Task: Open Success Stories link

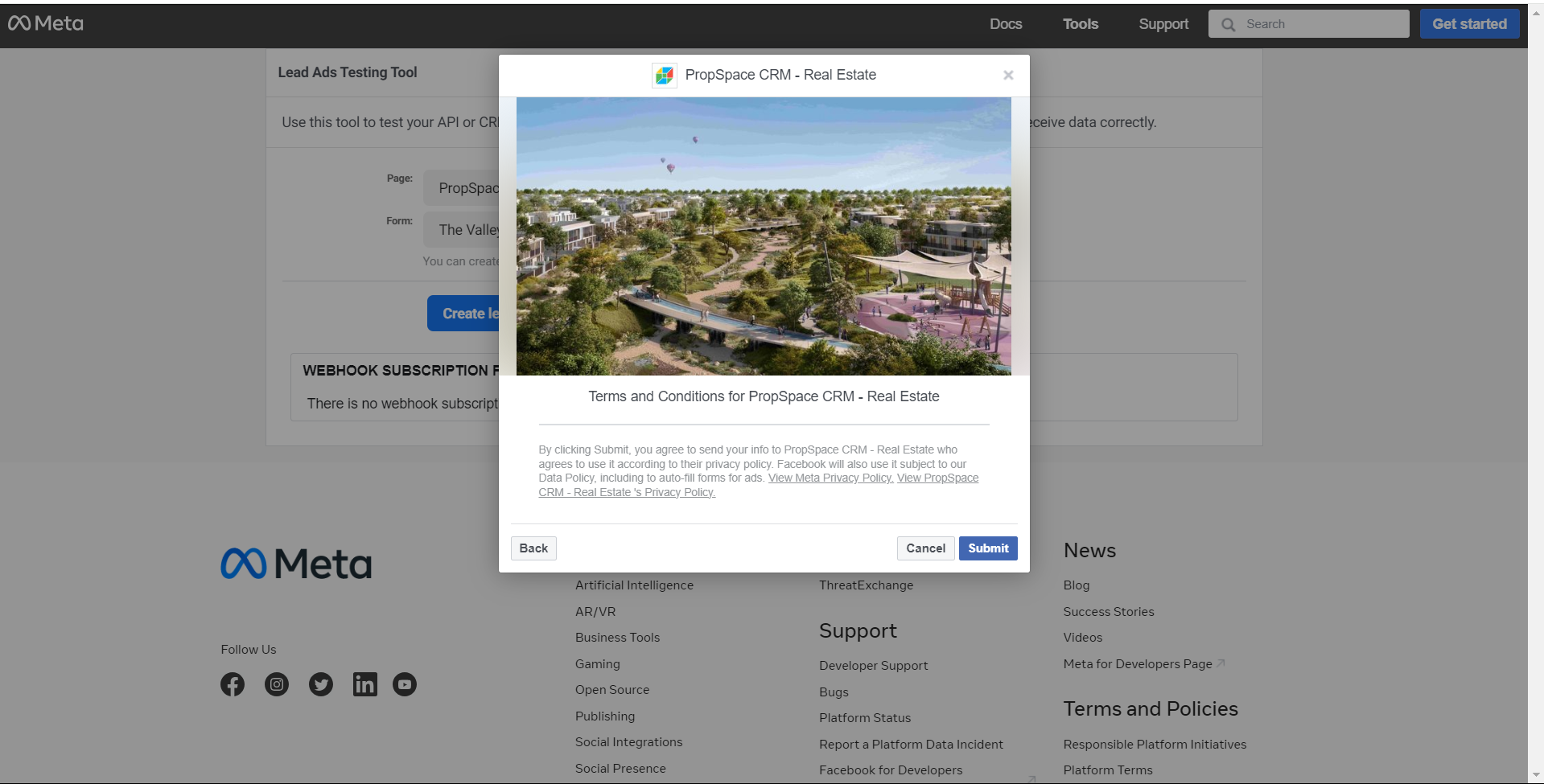Action: tap(1108, 612)
